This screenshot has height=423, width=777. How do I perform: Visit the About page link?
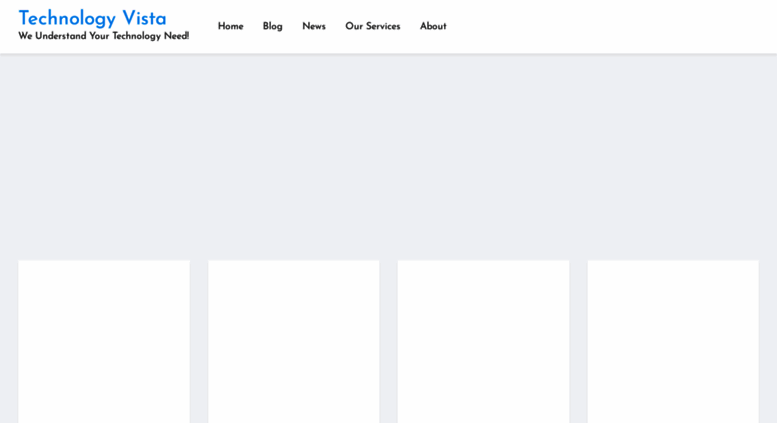(x=433, y=26)
